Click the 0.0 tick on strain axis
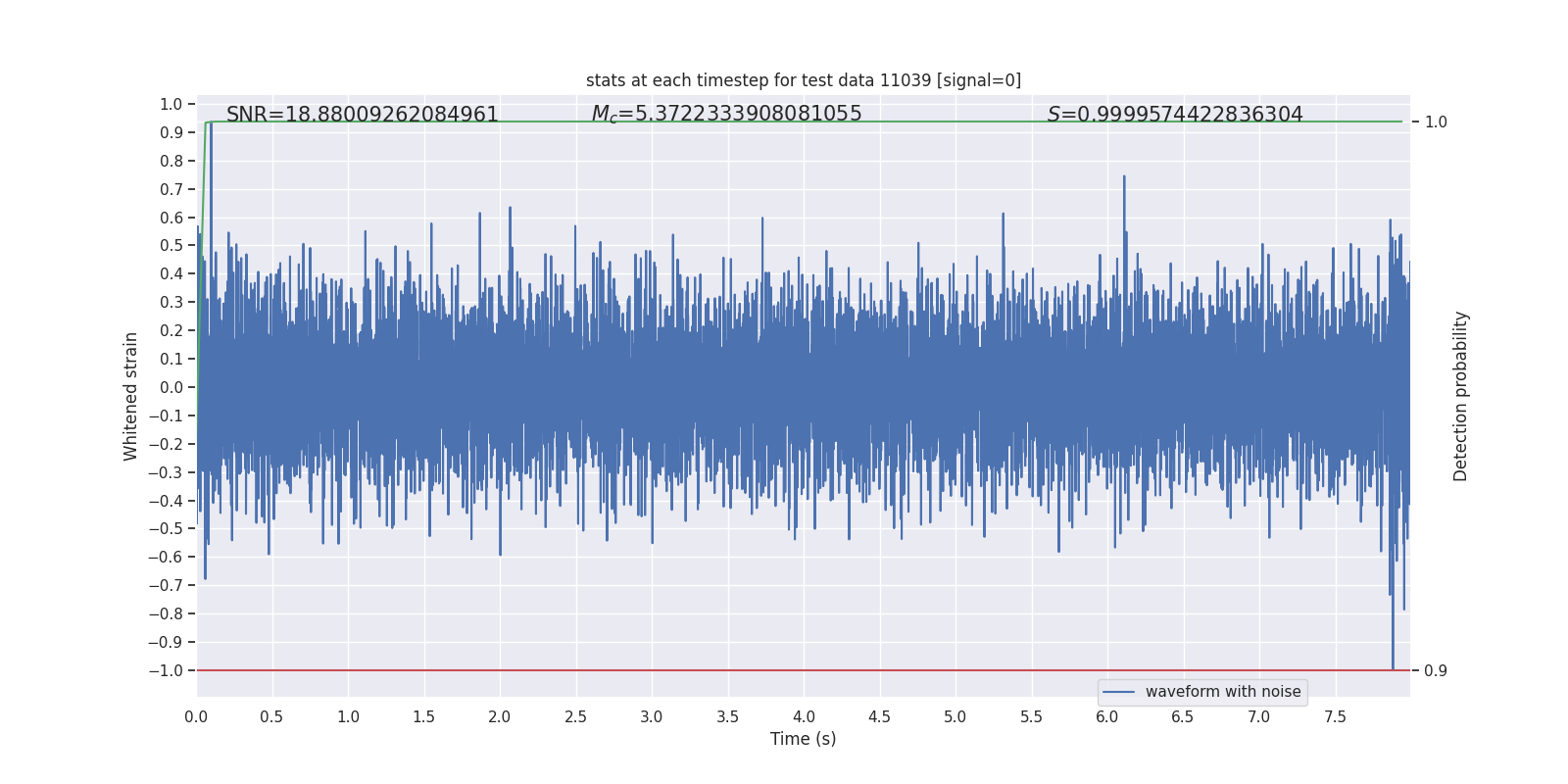Image resolution: width=1568 pixels, height=784 pixels. pyautogui.click(x=171, y=387)
